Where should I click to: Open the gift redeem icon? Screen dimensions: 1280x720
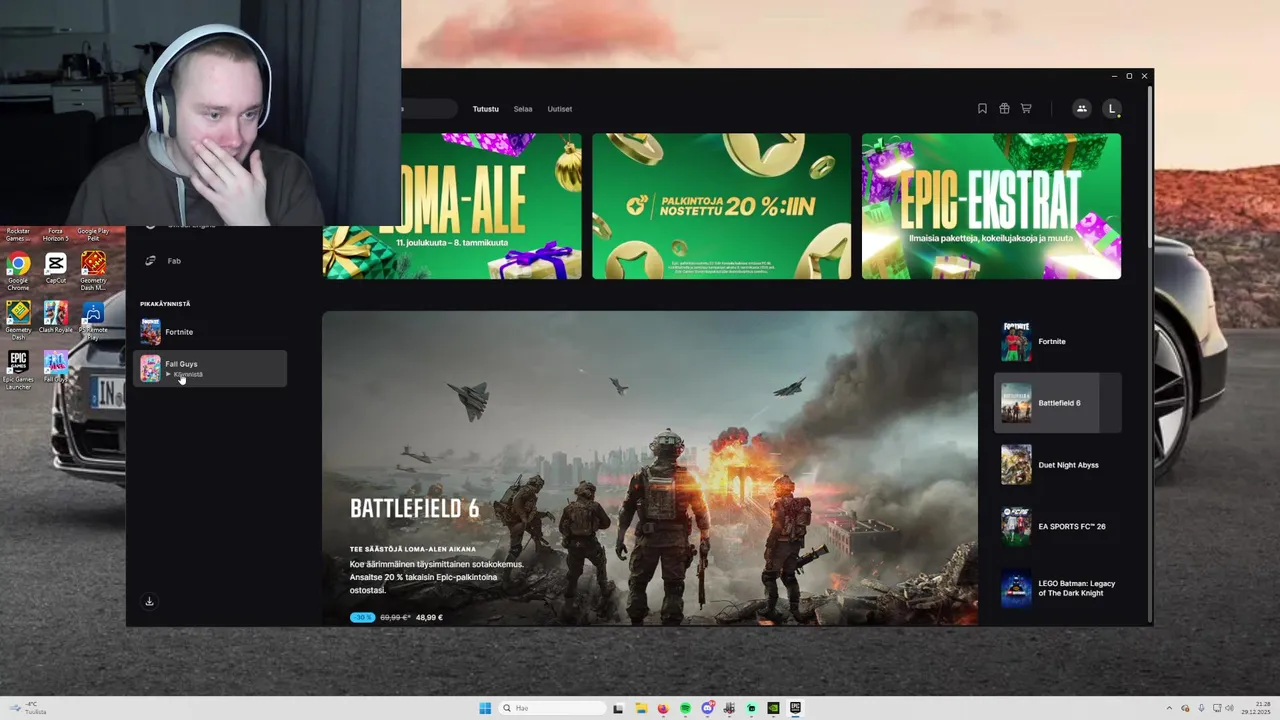pyautogui.click(x=1004, y=109)
